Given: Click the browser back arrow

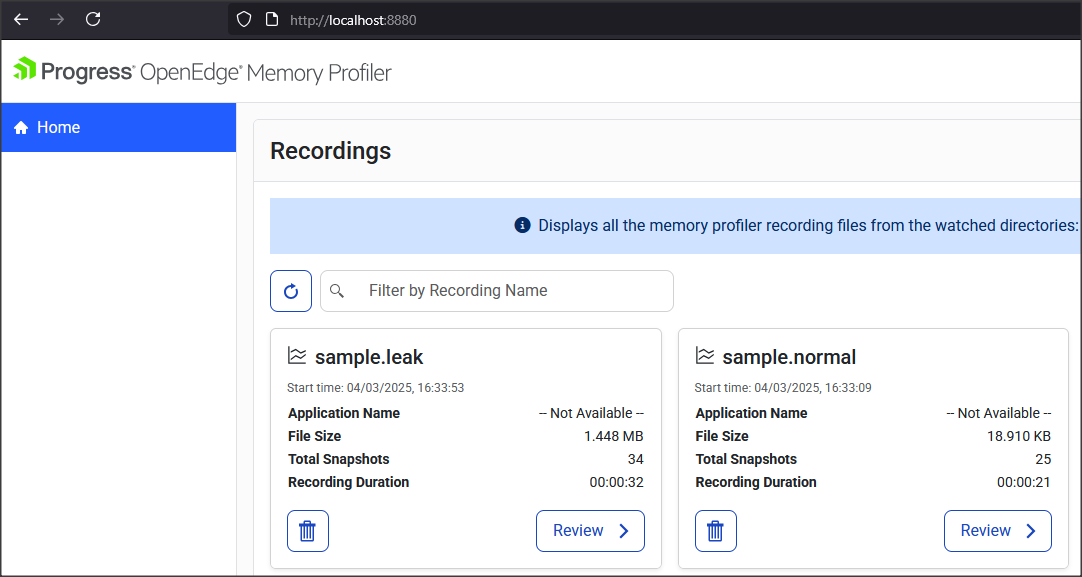Looking at the screenshot, I should click(x=21, y=19).
